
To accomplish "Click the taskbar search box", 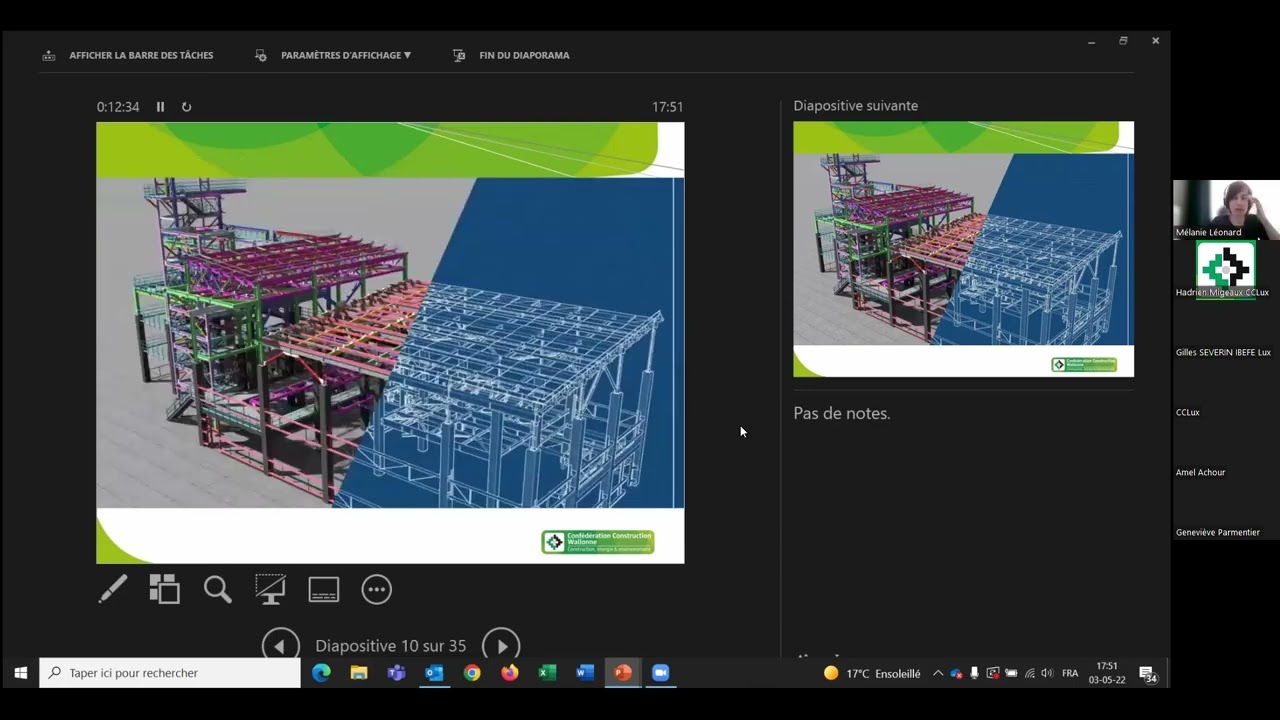I will [170, 673].
